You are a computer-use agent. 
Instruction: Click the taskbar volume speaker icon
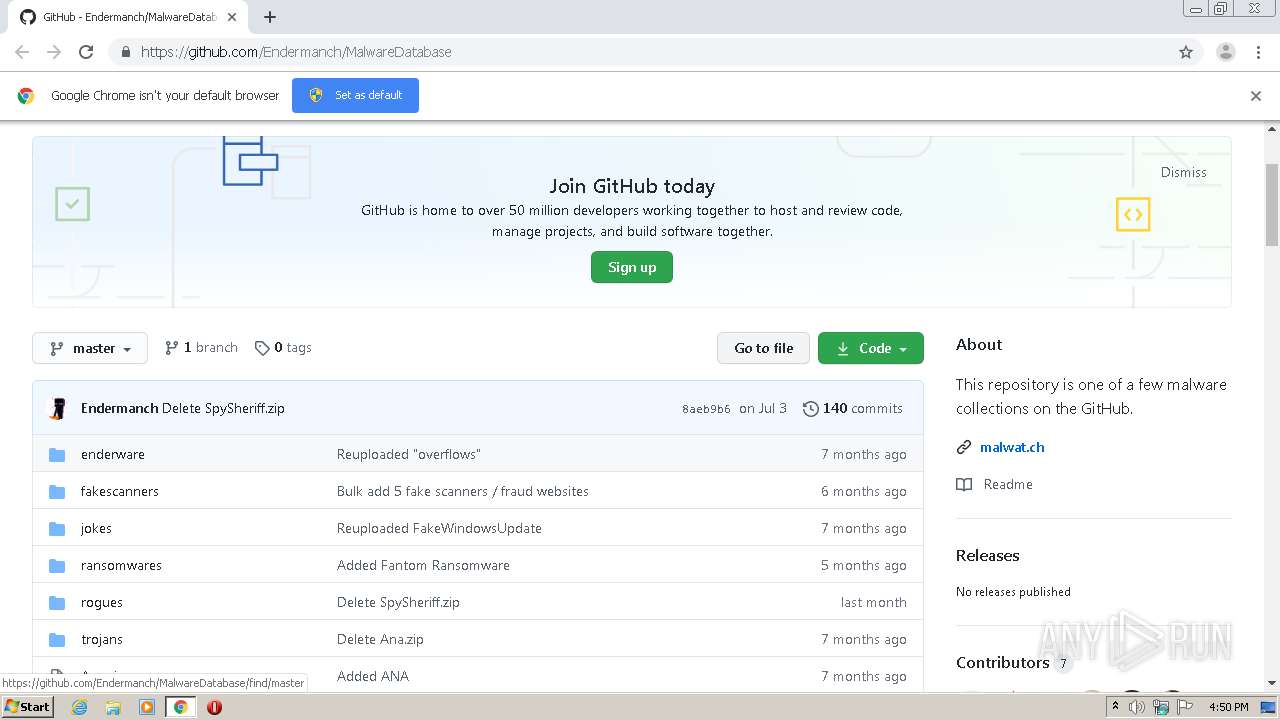point(1137,707)
